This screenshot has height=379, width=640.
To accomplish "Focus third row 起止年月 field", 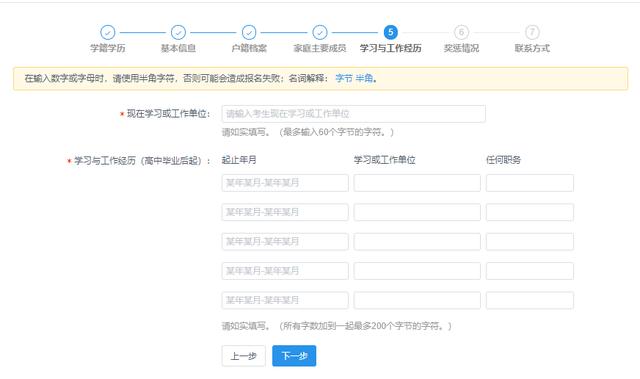I will point(285,242).
